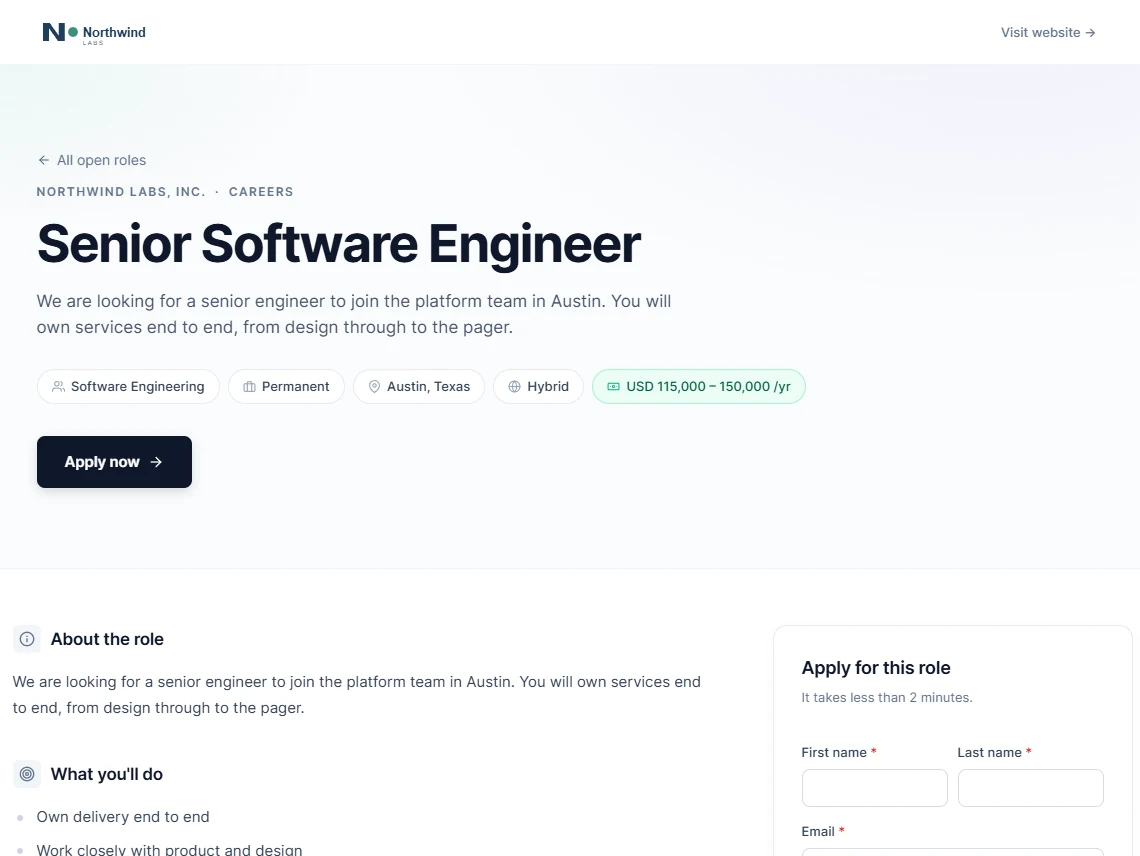Click the What you'll do heading

point(107,774)
